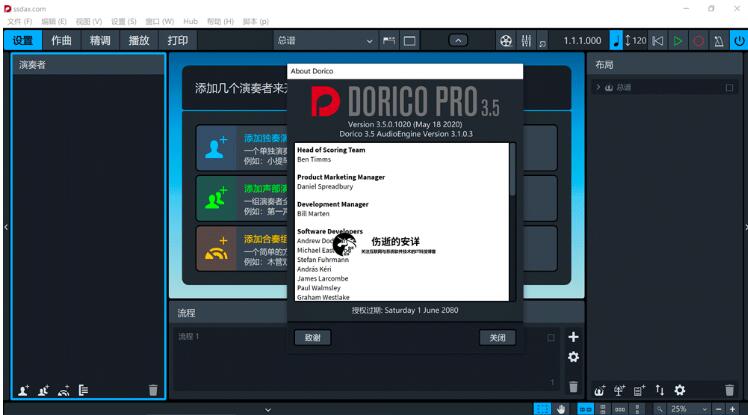Switch to the 打印 mode tab
The width and height of the screenshot is (748, 415).
(x=177, y=41)
